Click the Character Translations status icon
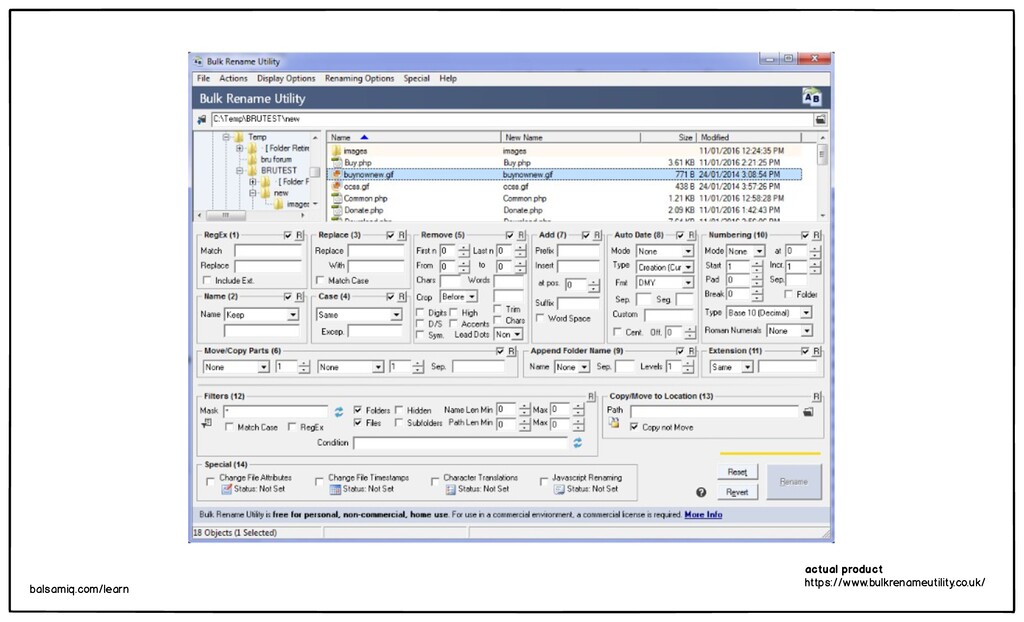This screenshot has width=1024, height=622. pyautogui.click(x=451, y=489)
